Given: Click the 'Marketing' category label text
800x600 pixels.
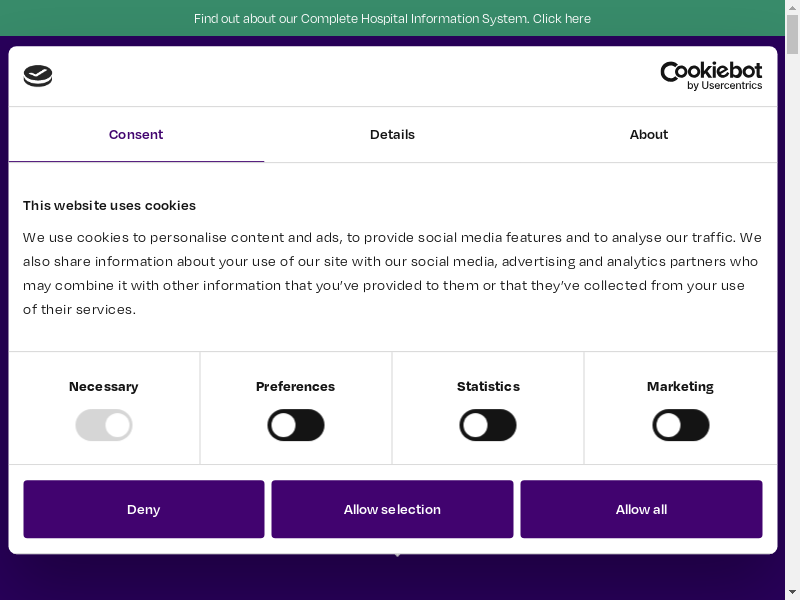Looking at the screenshot, I should [x=680, y=386].
